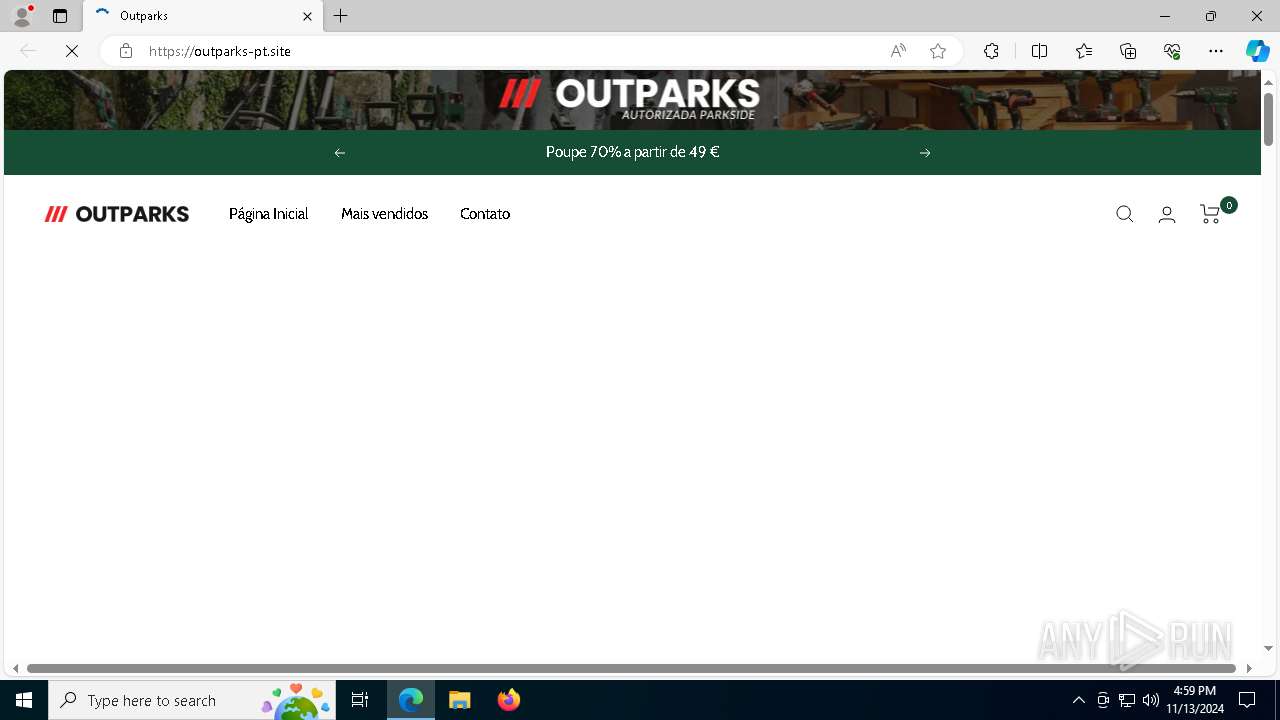Viewport: 1280px width, 720px height.
Task: Open File Explorer from taskbar
Action: coord(460,700)
